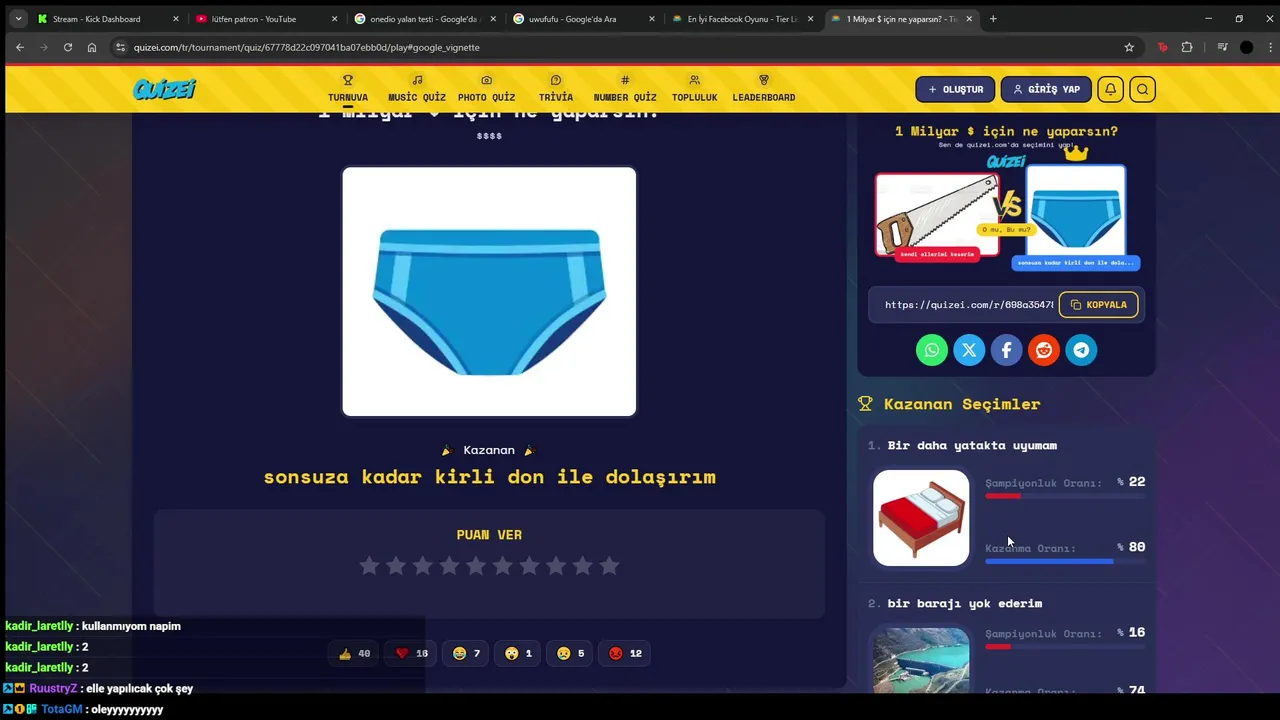Viewport: 1280px width, 720px height.
Task: Open notifications bell icon
Action: pyautogui.click(x=1110, y=89)
